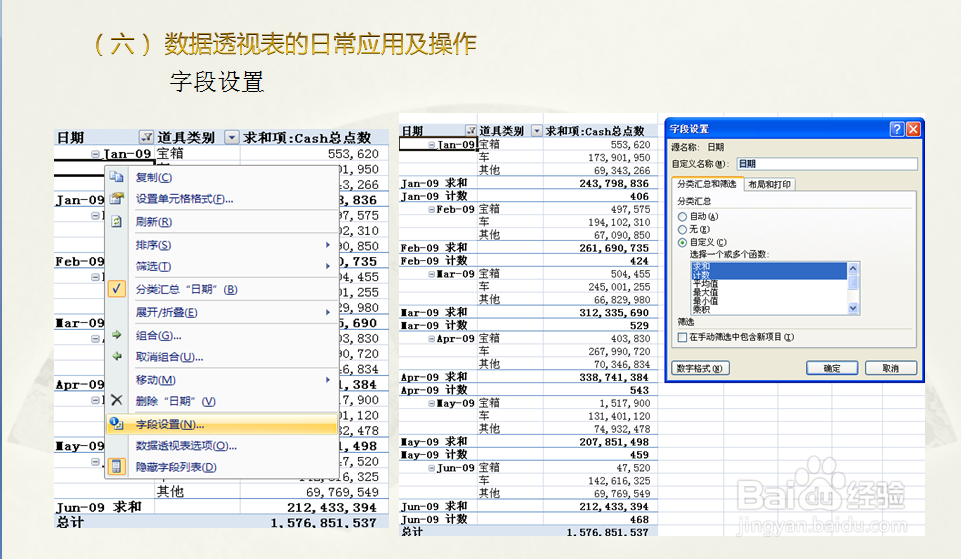961x559 pixels.
Task: Click function list scroll-up arrow
Action: coord(853,268)
